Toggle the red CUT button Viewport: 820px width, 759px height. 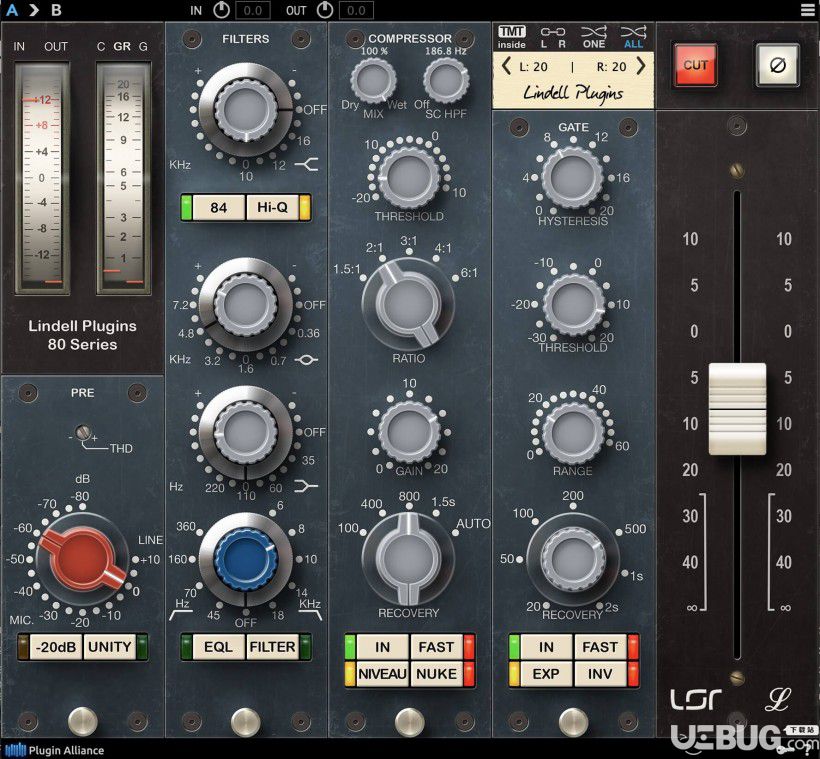click(x=695, y=65)
